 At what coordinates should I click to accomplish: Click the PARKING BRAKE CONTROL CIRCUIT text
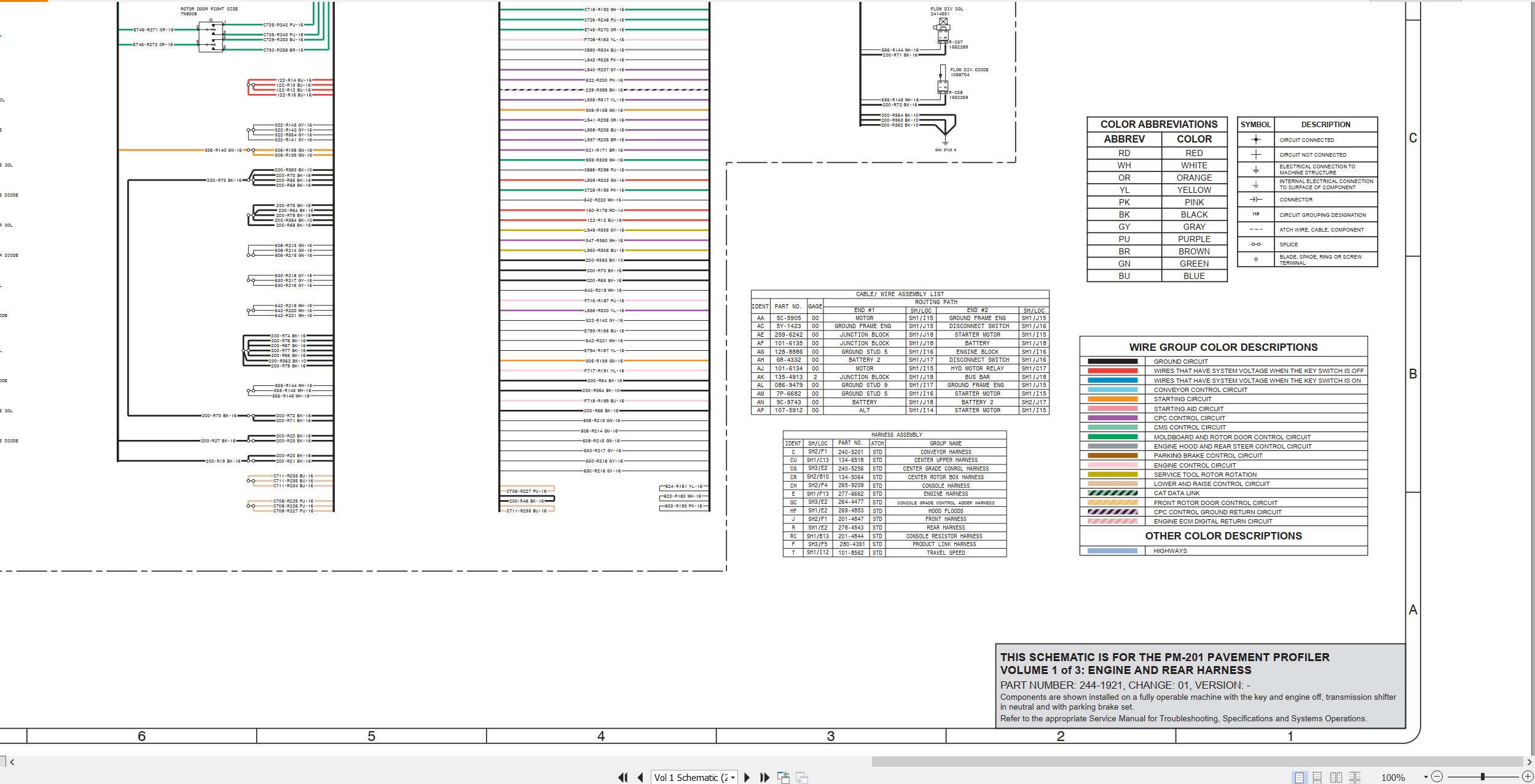1208,455
